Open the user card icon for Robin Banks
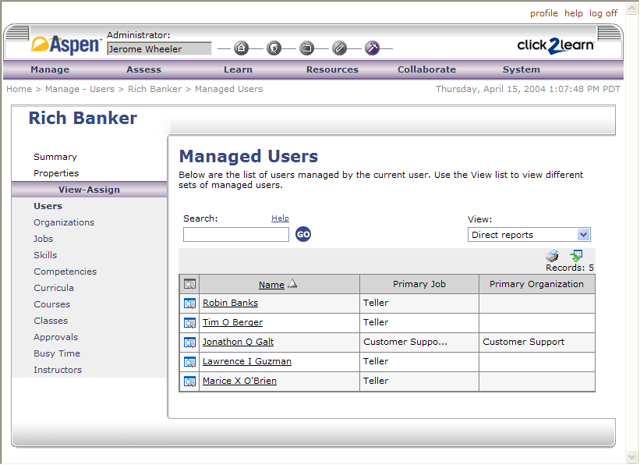 point(190,303)
